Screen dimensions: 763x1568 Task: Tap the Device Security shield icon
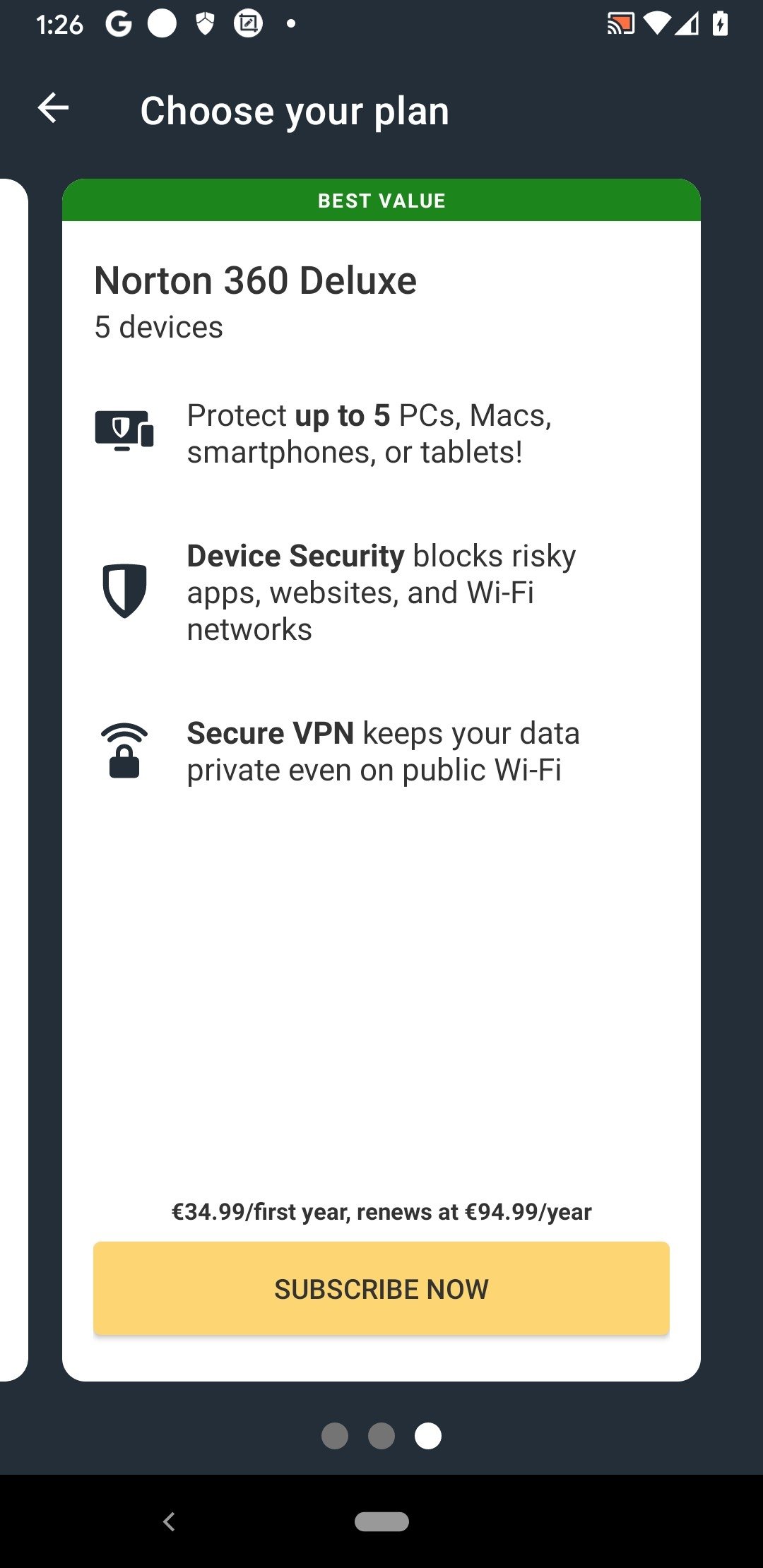[124, 590]
